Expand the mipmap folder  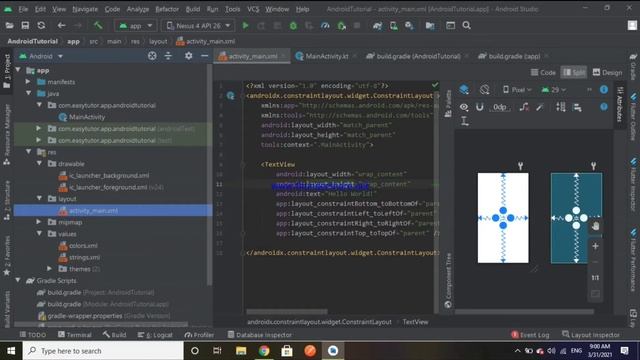coord(39,222)
